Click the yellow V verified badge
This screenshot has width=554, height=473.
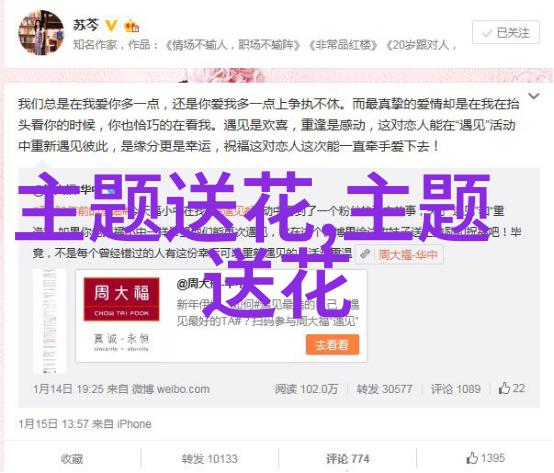[111, 25]
